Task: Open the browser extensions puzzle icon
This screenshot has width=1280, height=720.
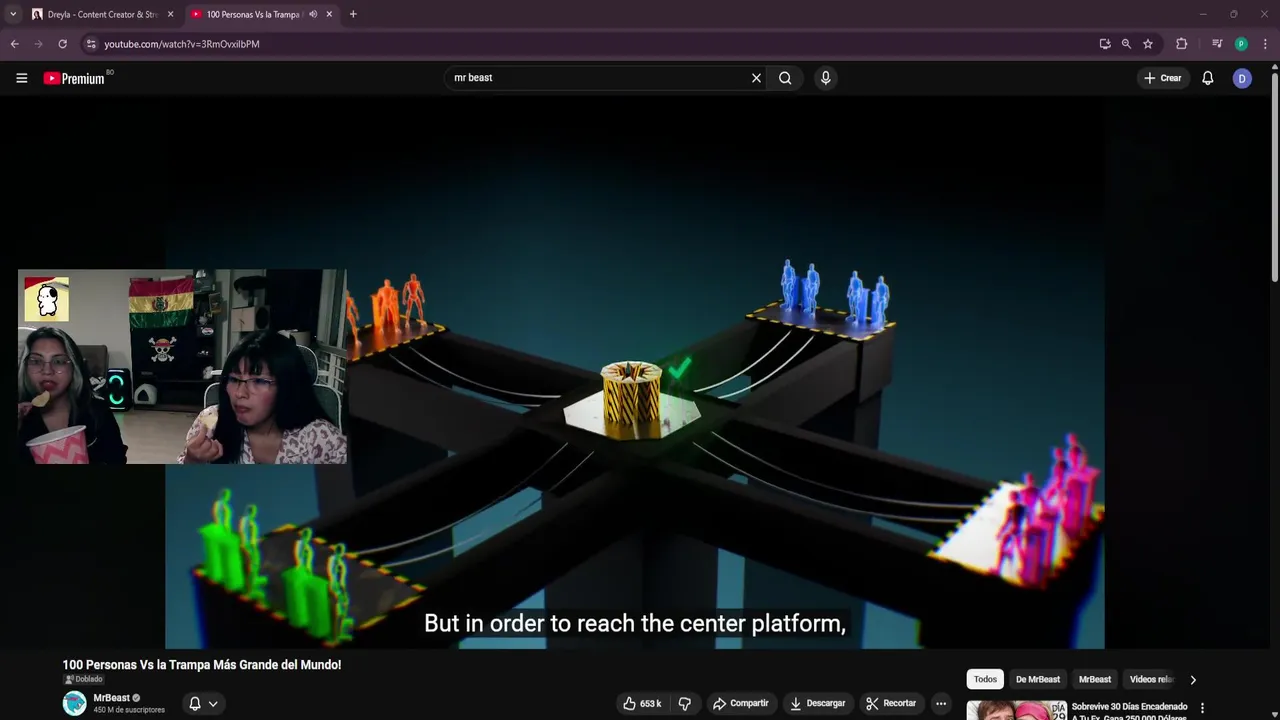Action: pos(1182,44)
